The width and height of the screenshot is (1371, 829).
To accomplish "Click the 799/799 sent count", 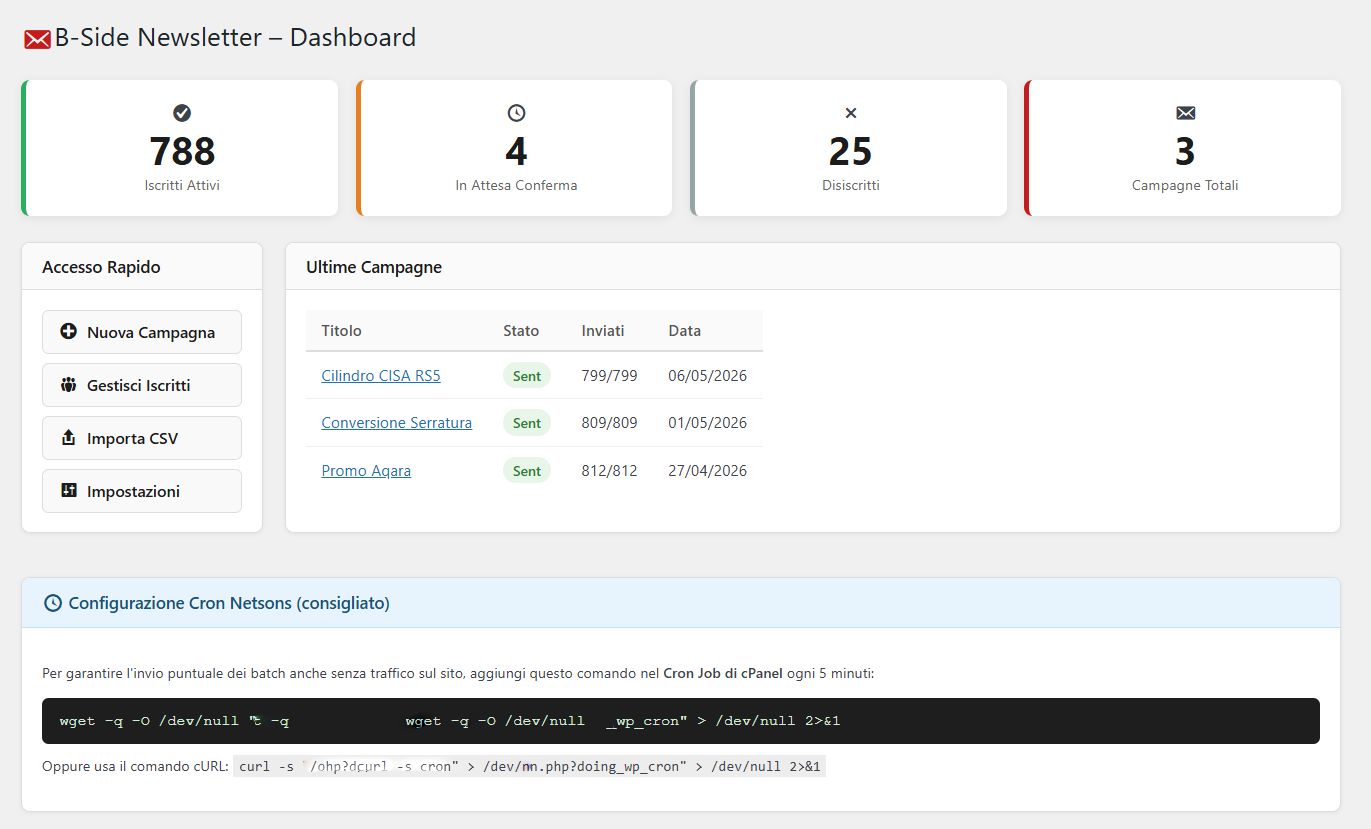I will point(609,376).
